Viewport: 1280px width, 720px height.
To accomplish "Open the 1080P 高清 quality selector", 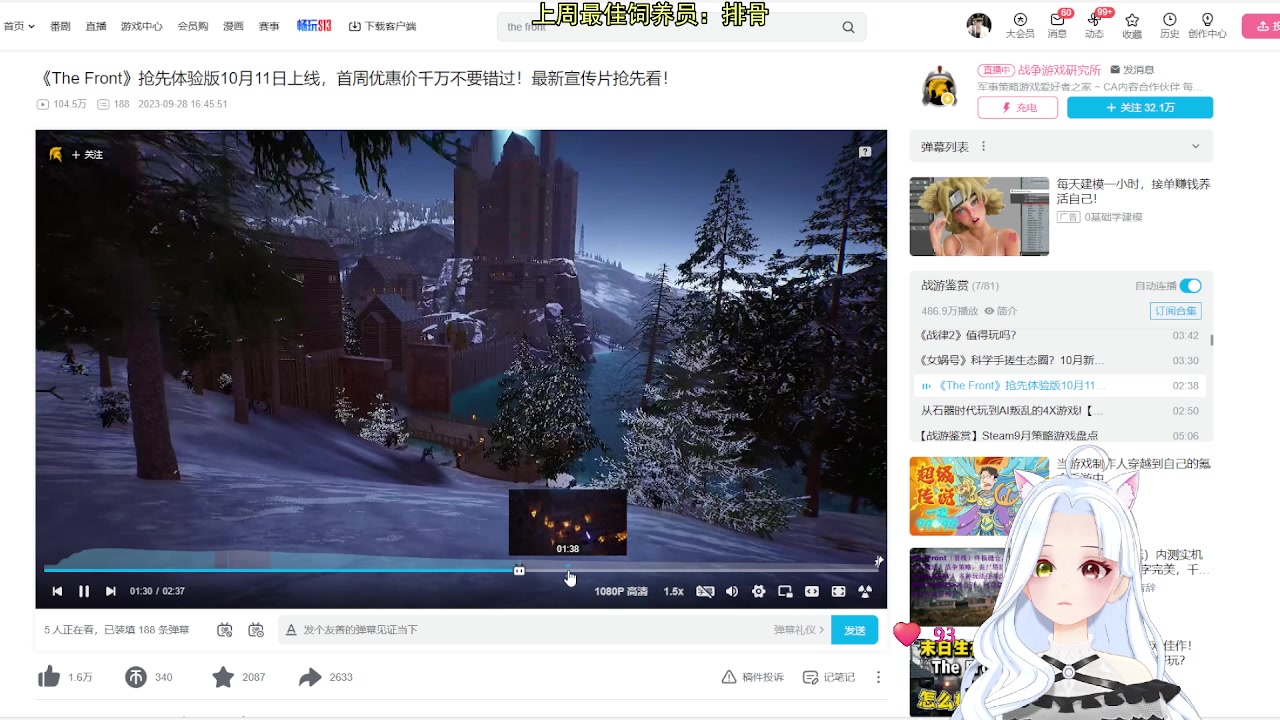I will 621,591.
